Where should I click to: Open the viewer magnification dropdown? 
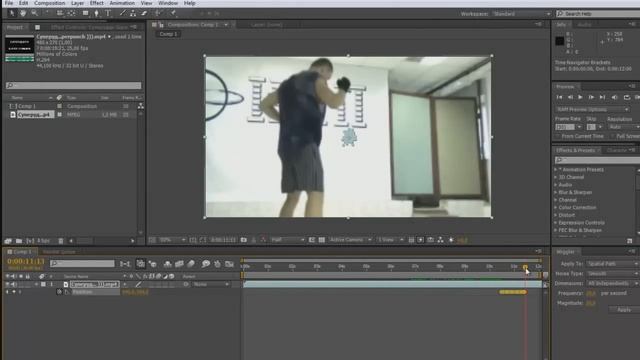(172, 240)
